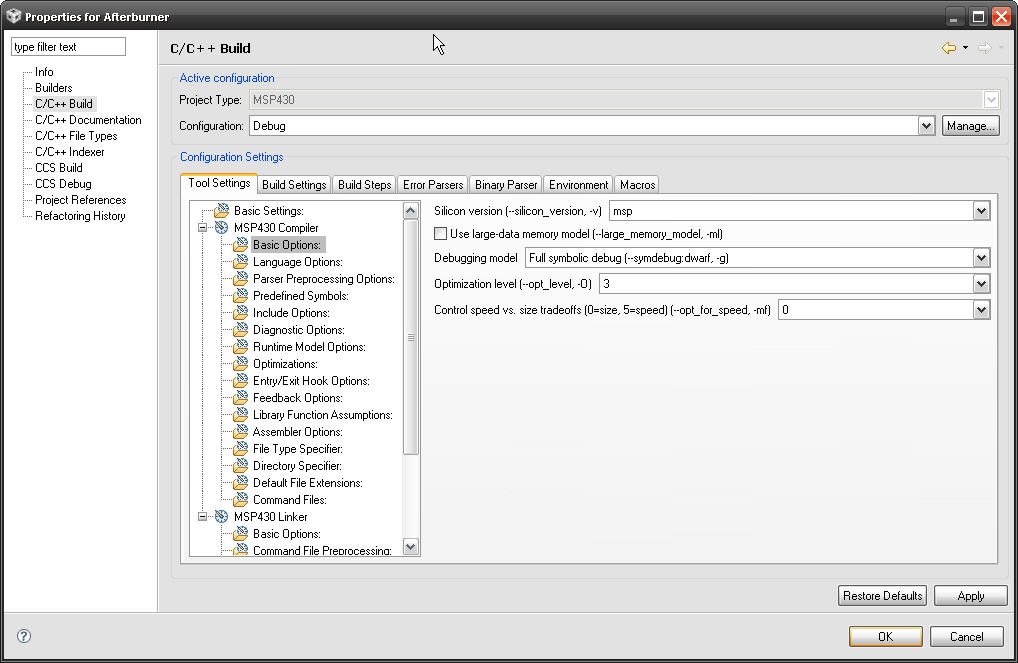Click the Entry/Exit Hook Options folder icon

(240, 380)
